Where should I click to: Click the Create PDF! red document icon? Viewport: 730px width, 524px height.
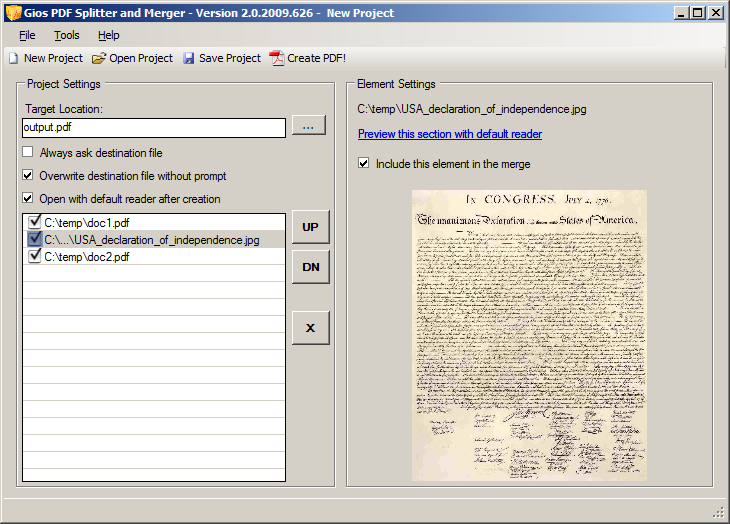point(277,58)
